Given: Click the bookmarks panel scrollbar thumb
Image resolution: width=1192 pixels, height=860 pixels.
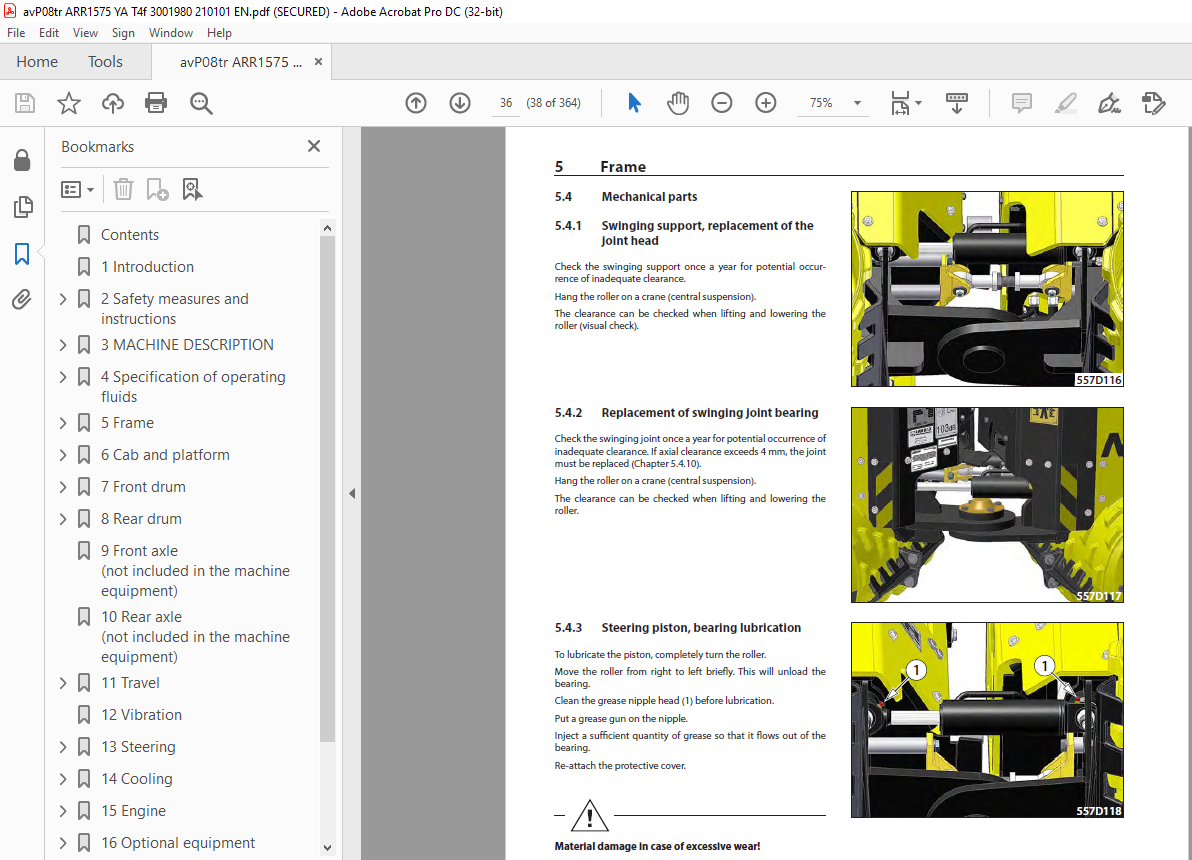Looking at the screenshot, I should [328, 488].
